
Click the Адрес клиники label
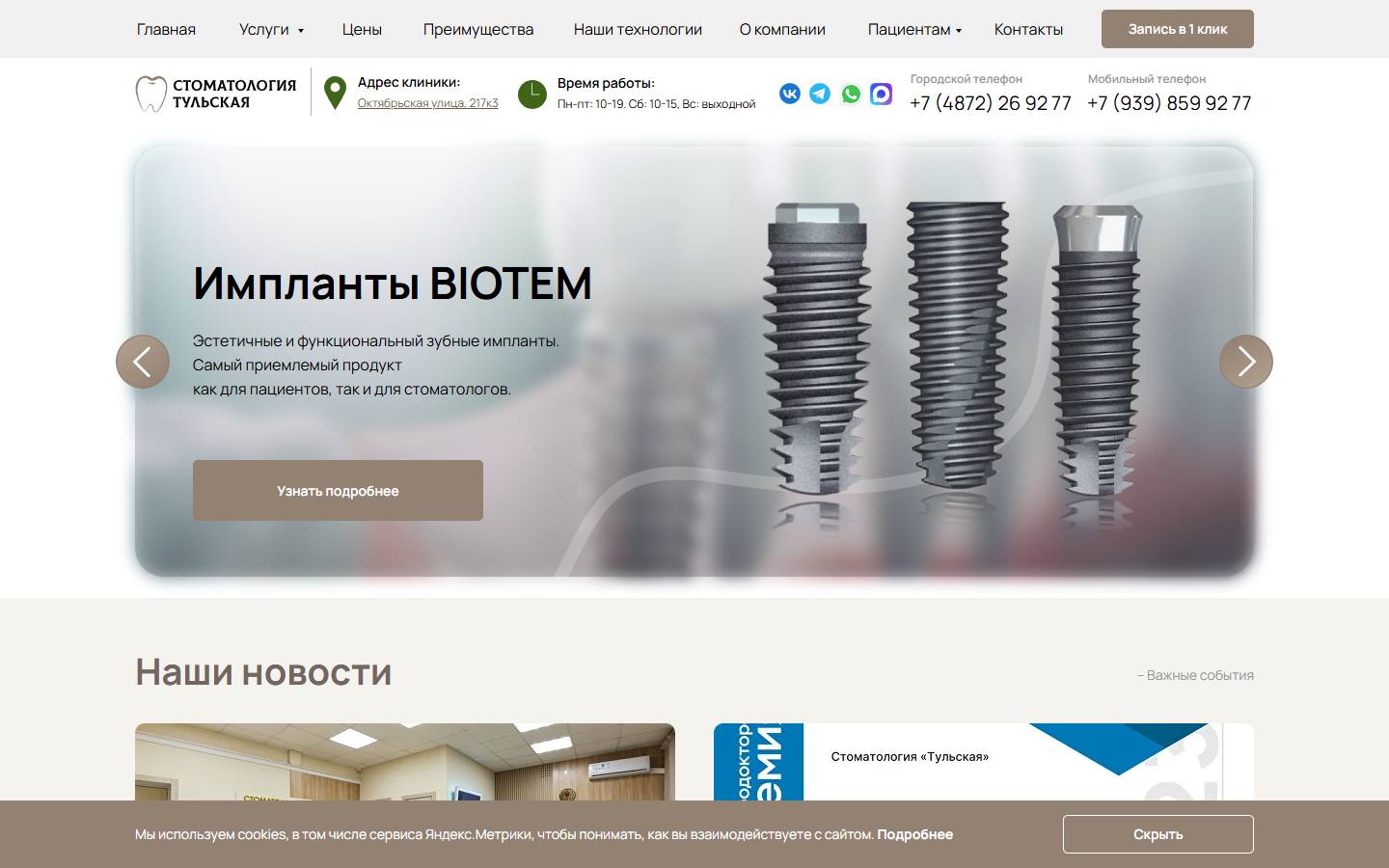click(x=409, y=82)
